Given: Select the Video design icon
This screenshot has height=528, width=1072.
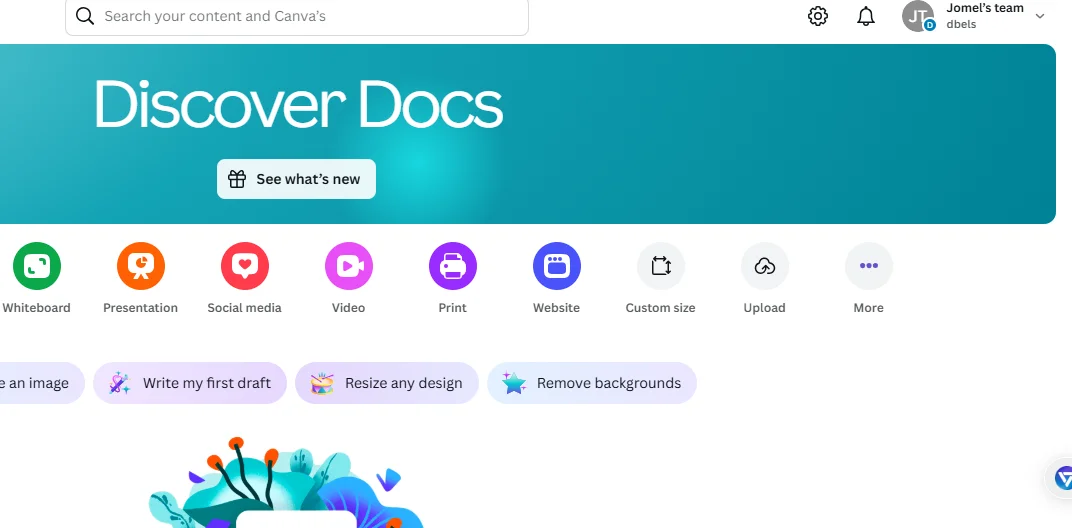Looking at the screenshot, I should pyautogui.click(x=349, y=266).
